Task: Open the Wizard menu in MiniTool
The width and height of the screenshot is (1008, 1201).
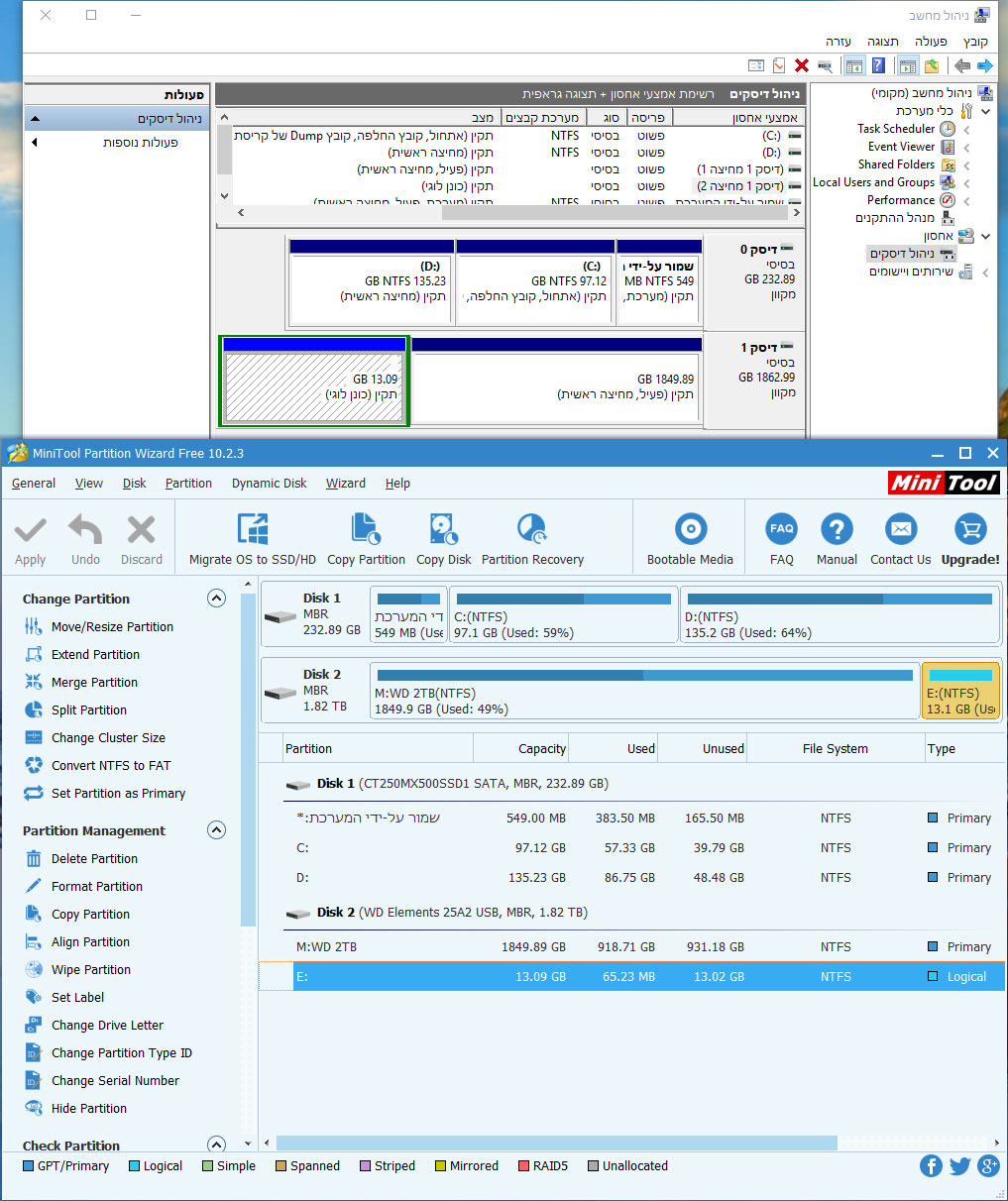Action: pyautogui.click(x=346, y=484)
